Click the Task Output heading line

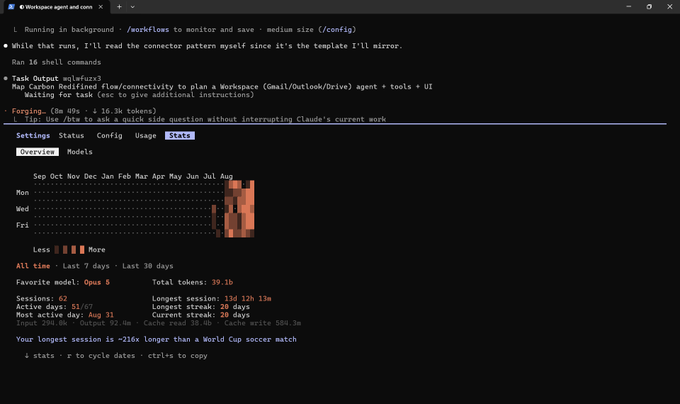click(x=56, y=78)
